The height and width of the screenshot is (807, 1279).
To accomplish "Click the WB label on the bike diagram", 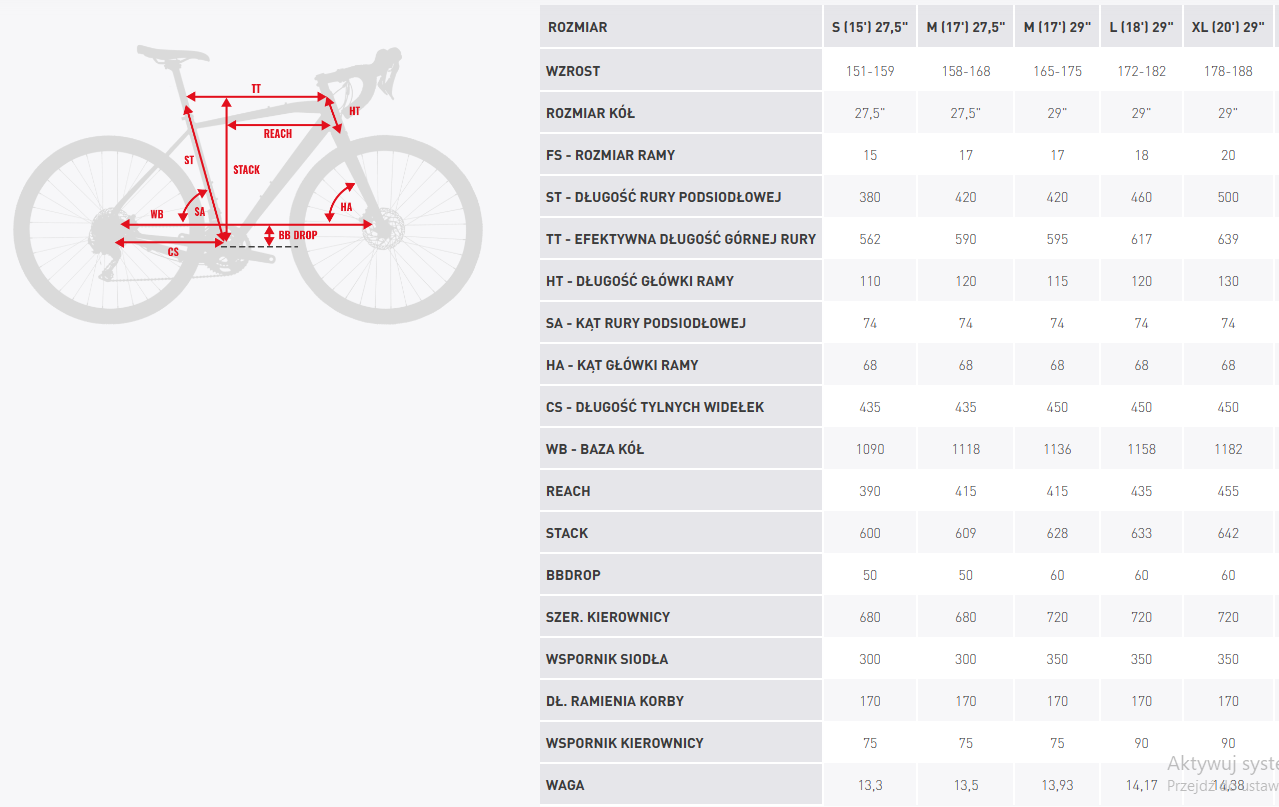I will coord(157,215).
